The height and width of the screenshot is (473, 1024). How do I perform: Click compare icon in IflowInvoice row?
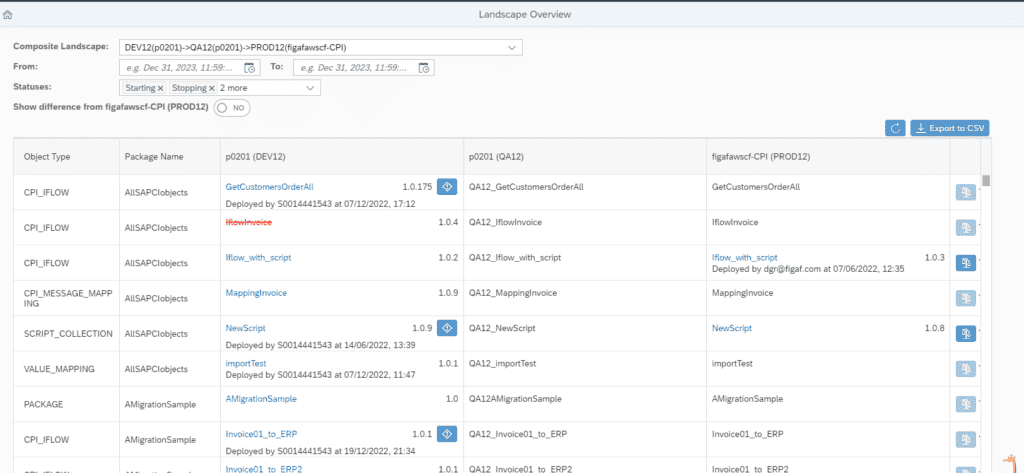(967, 227)
